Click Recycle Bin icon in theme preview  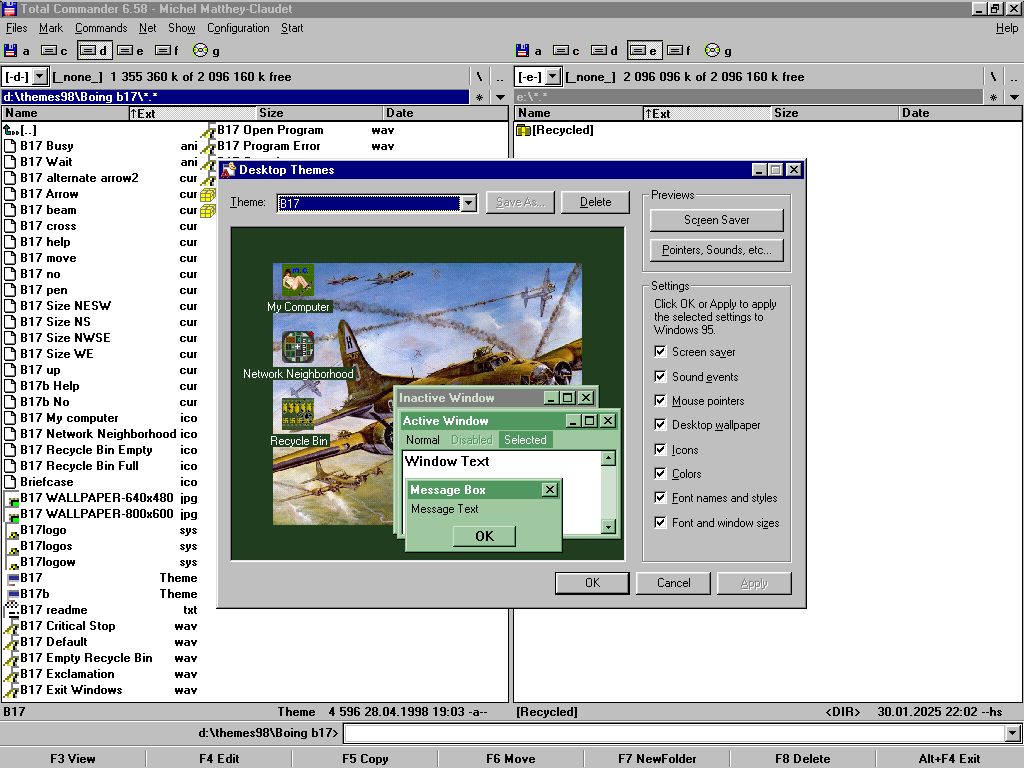pos(298,415)
